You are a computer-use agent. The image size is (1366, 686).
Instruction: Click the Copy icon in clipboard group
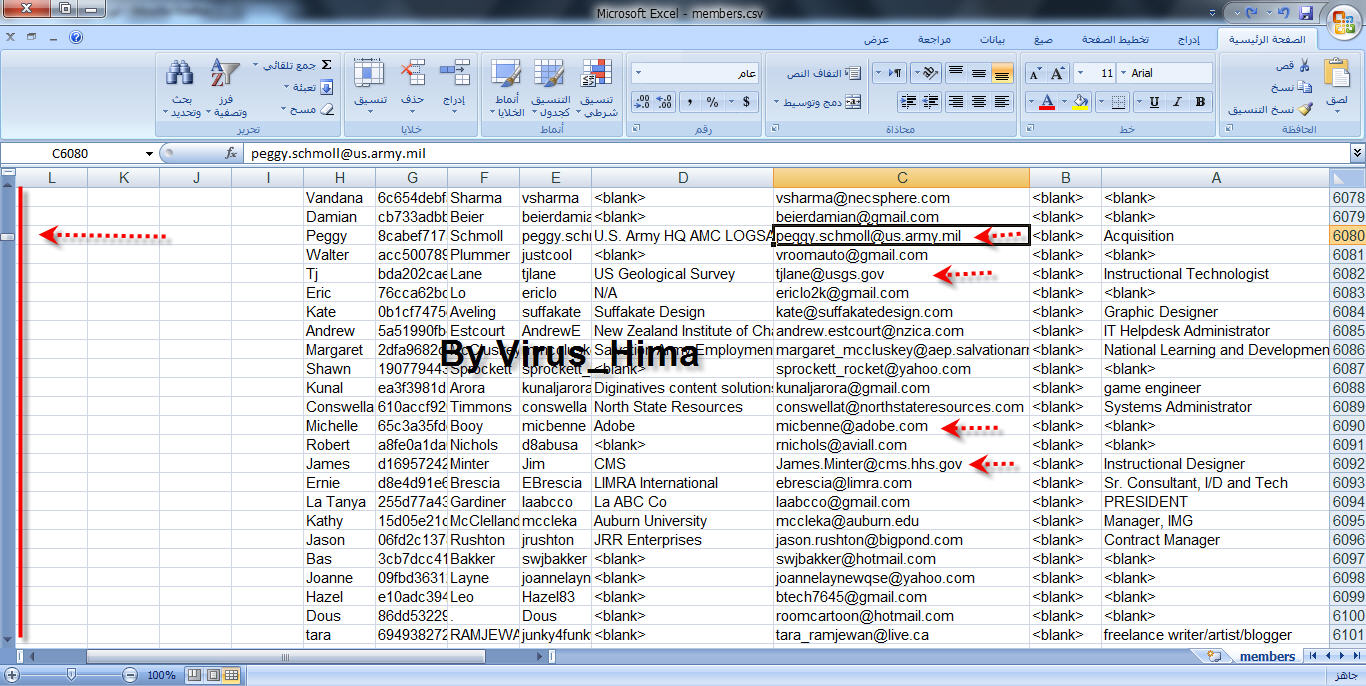pos(1304,87)
